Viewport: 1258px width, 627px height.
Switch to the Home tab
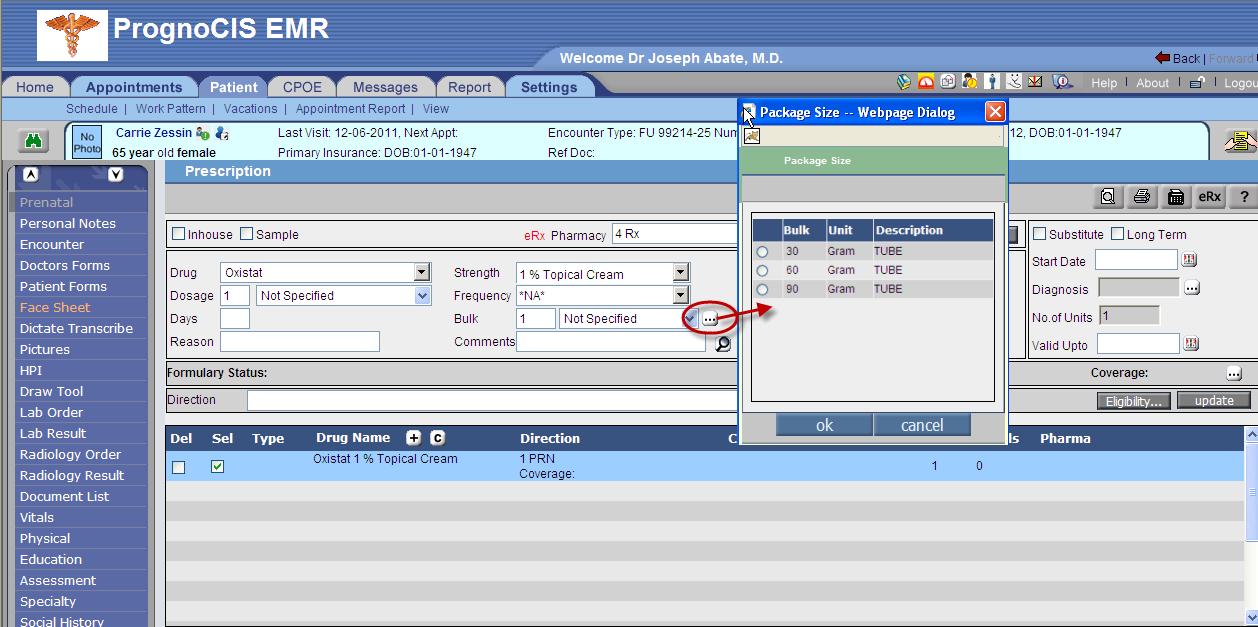click(35, 87)
